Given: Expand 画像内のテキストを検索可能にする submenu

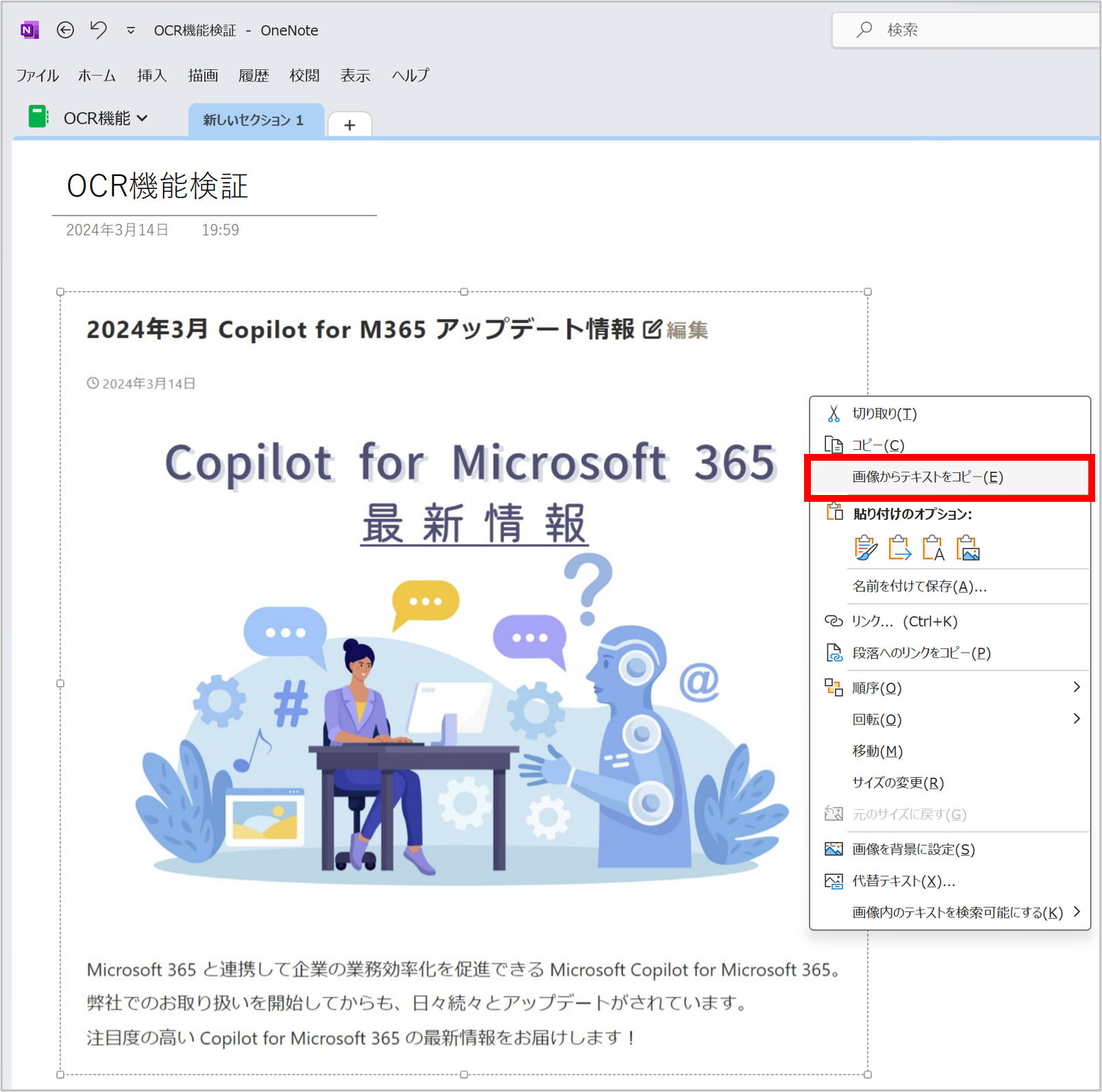Looking at the screenshot, I should click(1077, 912).
